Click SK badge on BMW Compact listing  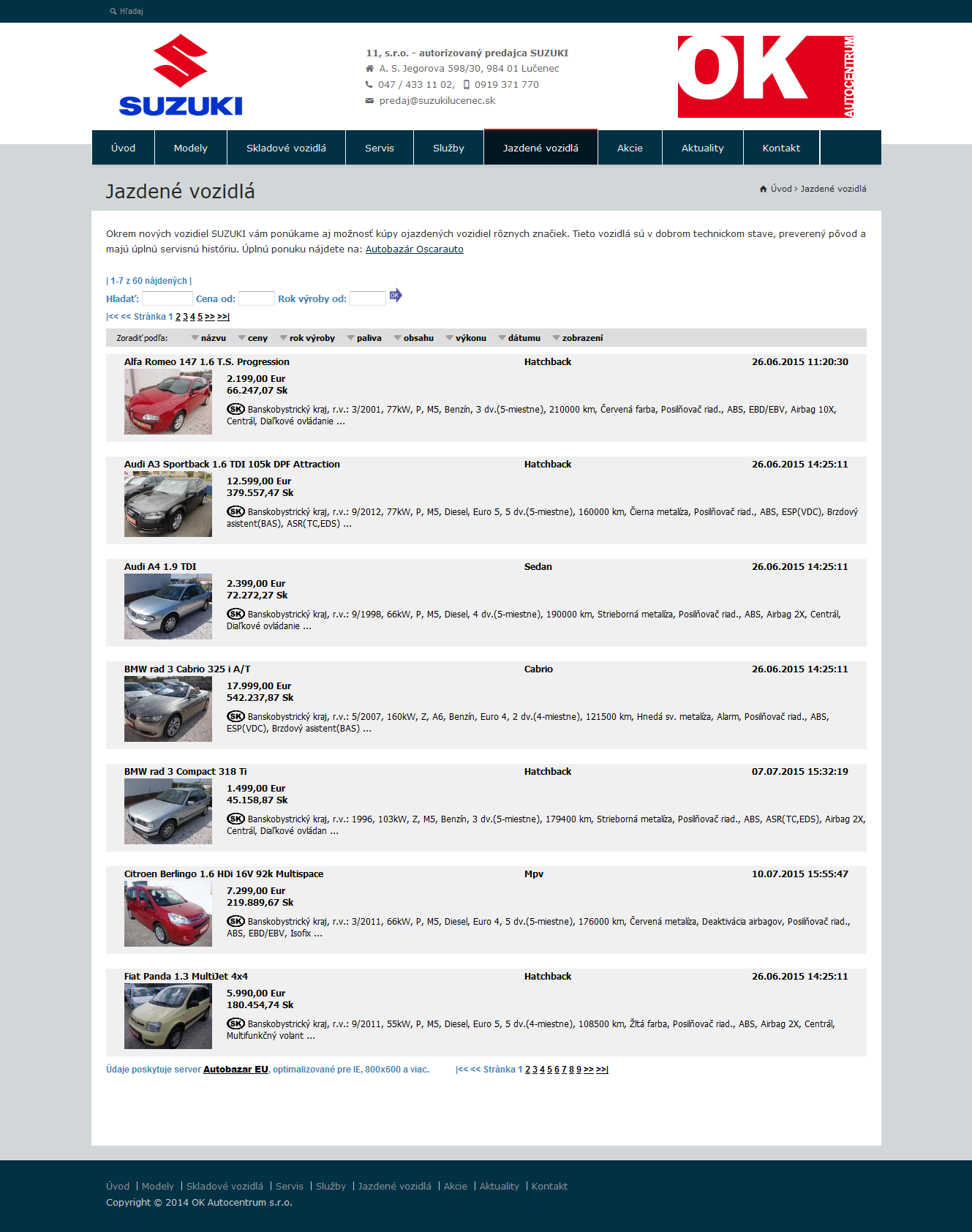236,819
